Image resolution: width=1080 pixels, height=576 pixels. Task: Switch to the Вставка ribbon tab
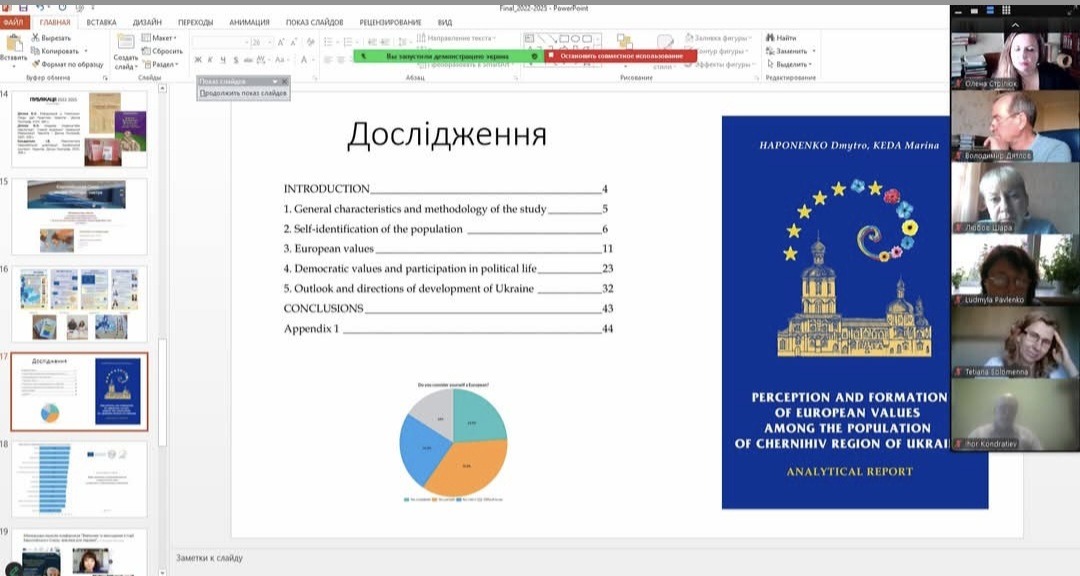(x=101, y=22)
